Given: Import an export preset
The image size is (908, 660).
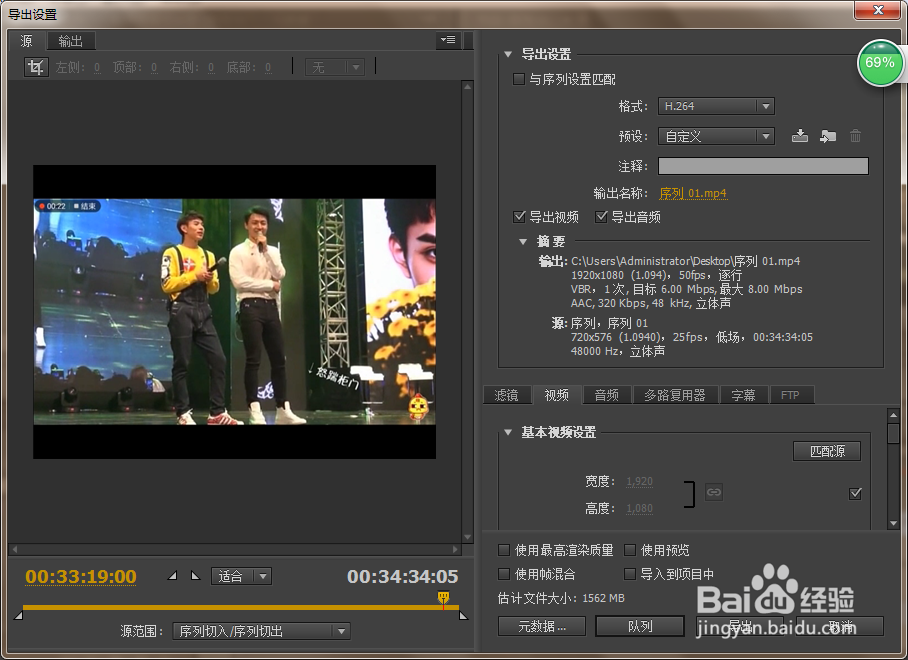Looking at the screenshot, I should pos(827,135).
